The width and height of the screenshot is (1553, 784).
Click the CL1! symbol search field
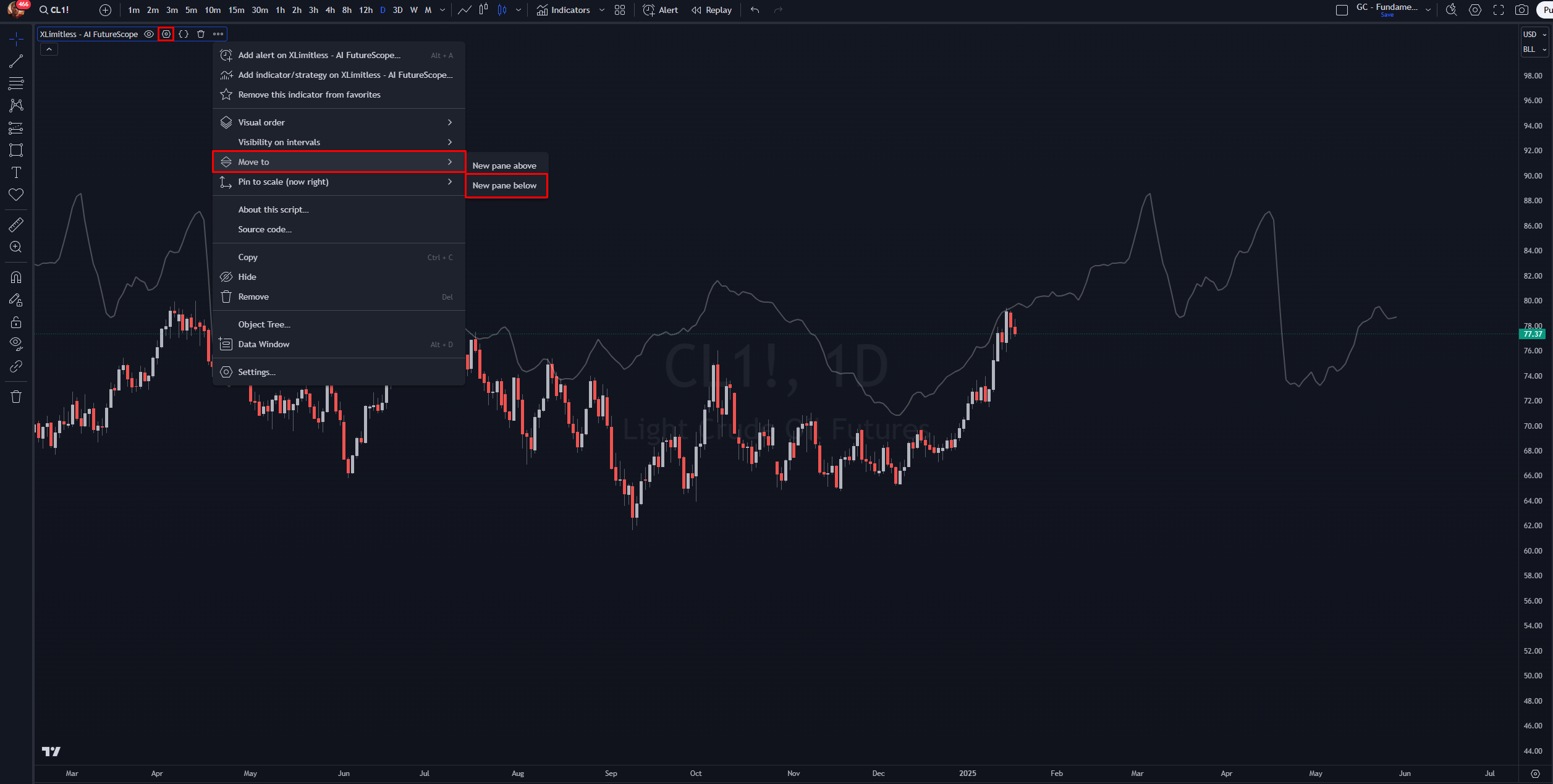(56, 10)
